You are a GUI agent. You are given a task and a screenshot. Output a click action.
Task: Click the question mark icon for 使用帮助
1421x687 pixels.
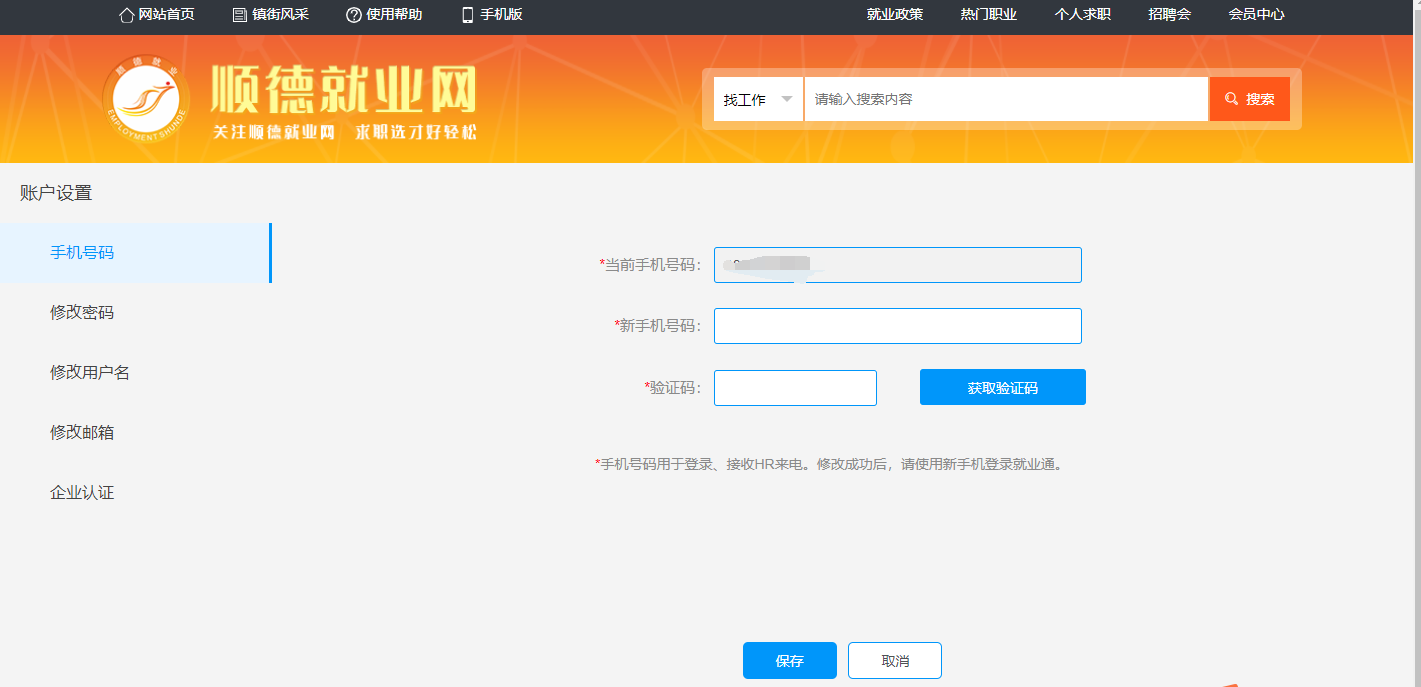[x=353, y=15]
